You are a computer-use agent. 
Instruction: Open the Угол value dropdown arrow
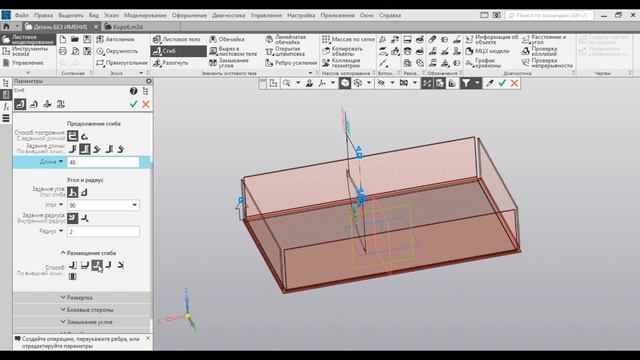click(x=134, y=205)
